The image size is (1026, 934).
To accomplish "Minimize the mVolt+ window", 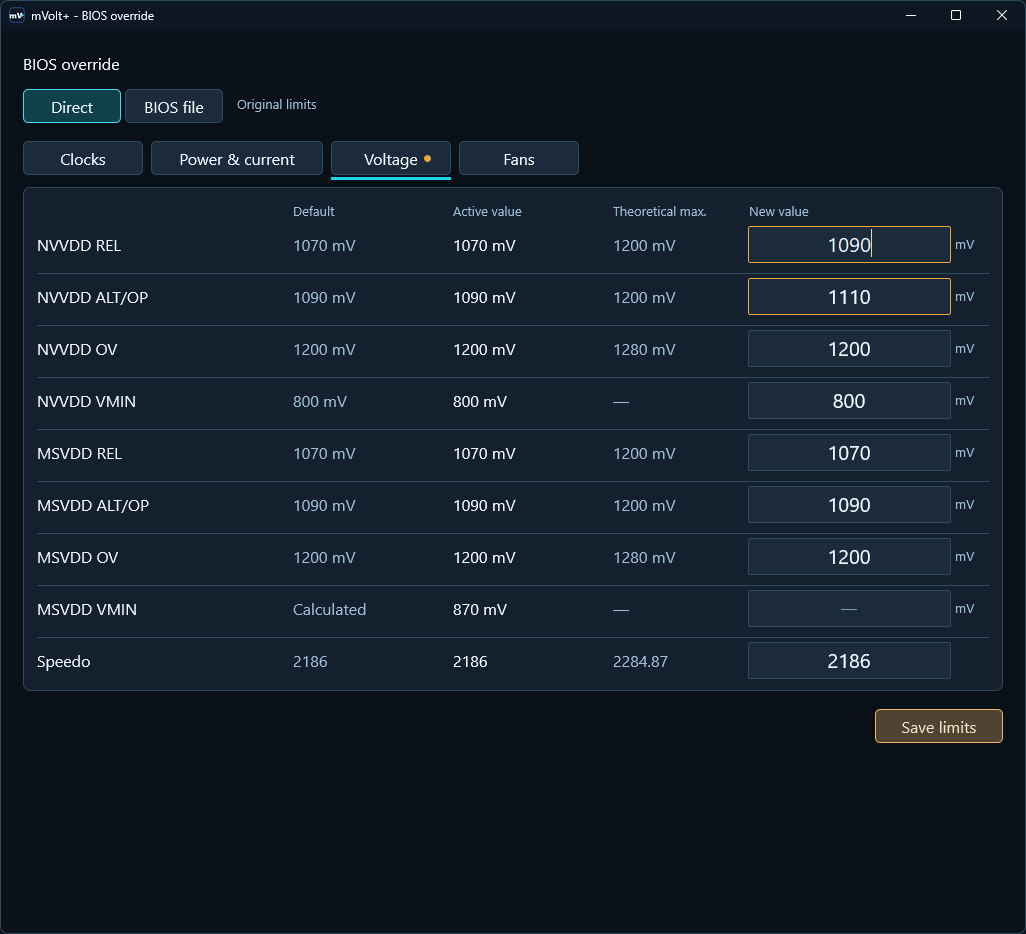I will pos(910,15).
